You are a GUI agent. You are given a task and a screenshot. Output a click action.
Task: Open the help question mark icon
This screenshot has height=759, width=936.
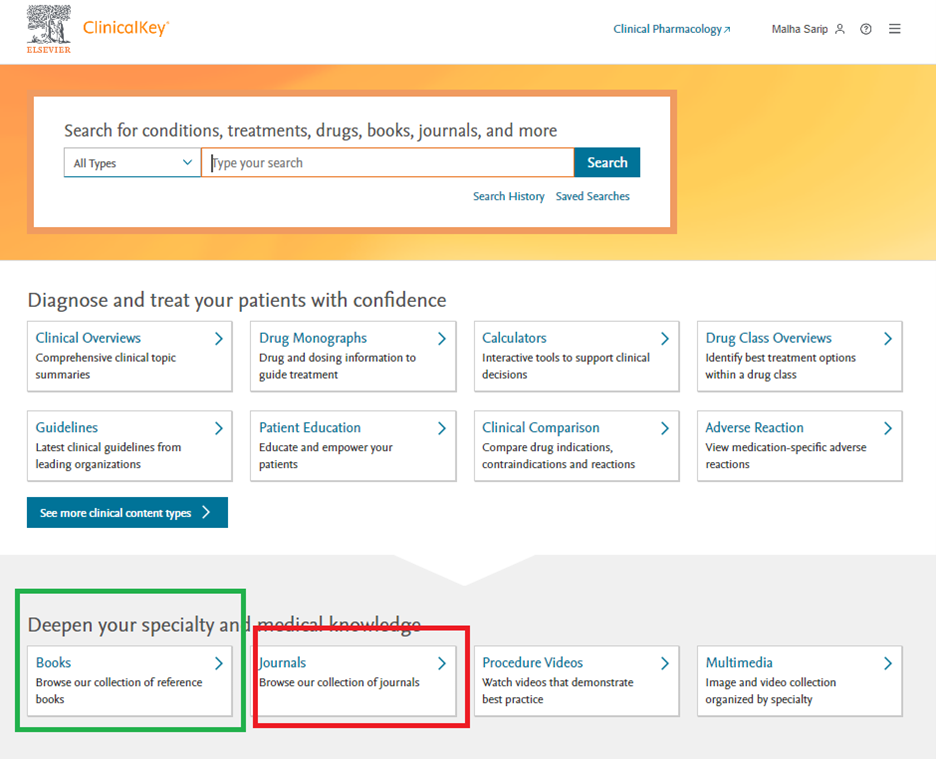866,29
